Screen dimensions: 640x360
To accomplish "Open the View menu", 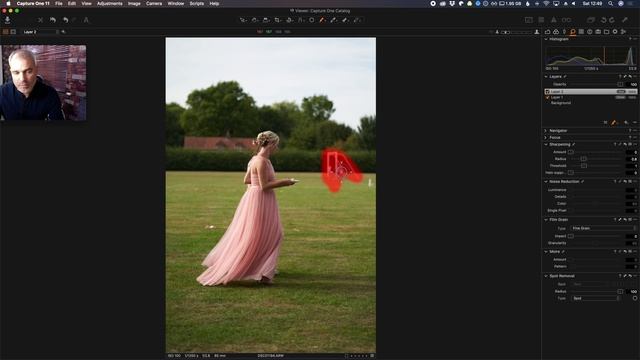I will [x=86, y=3].
